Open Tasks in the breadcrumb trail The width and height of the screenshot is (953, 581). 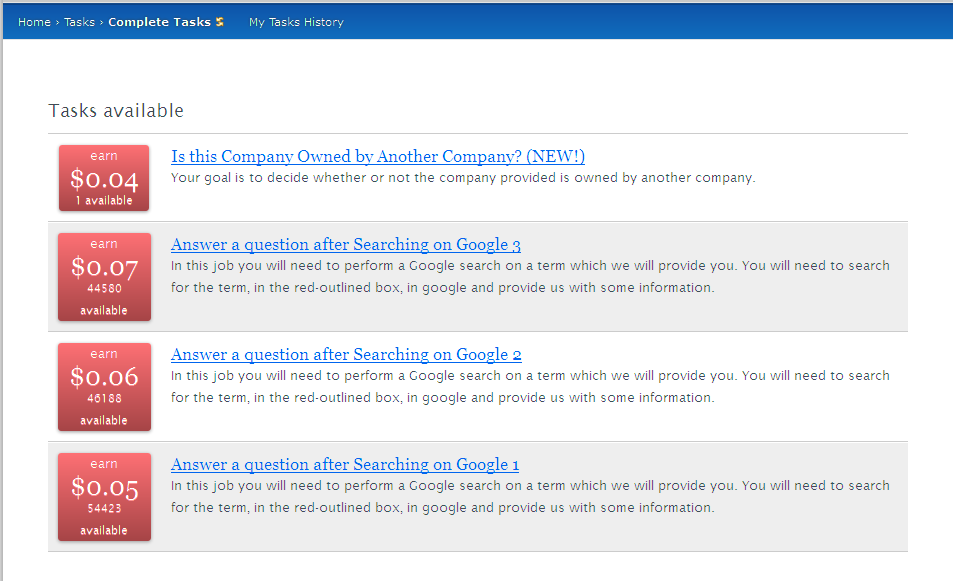80,22
